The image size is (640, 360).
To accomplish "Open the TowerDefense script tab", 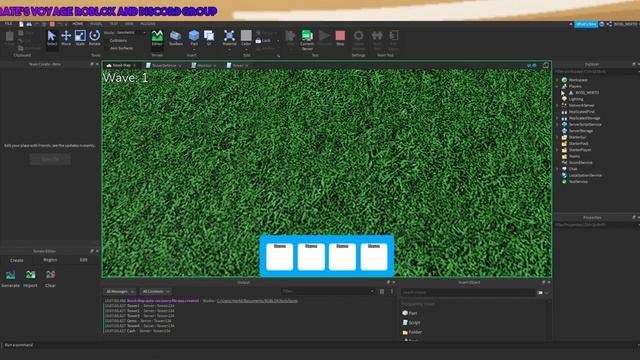I will coord(164,65).
